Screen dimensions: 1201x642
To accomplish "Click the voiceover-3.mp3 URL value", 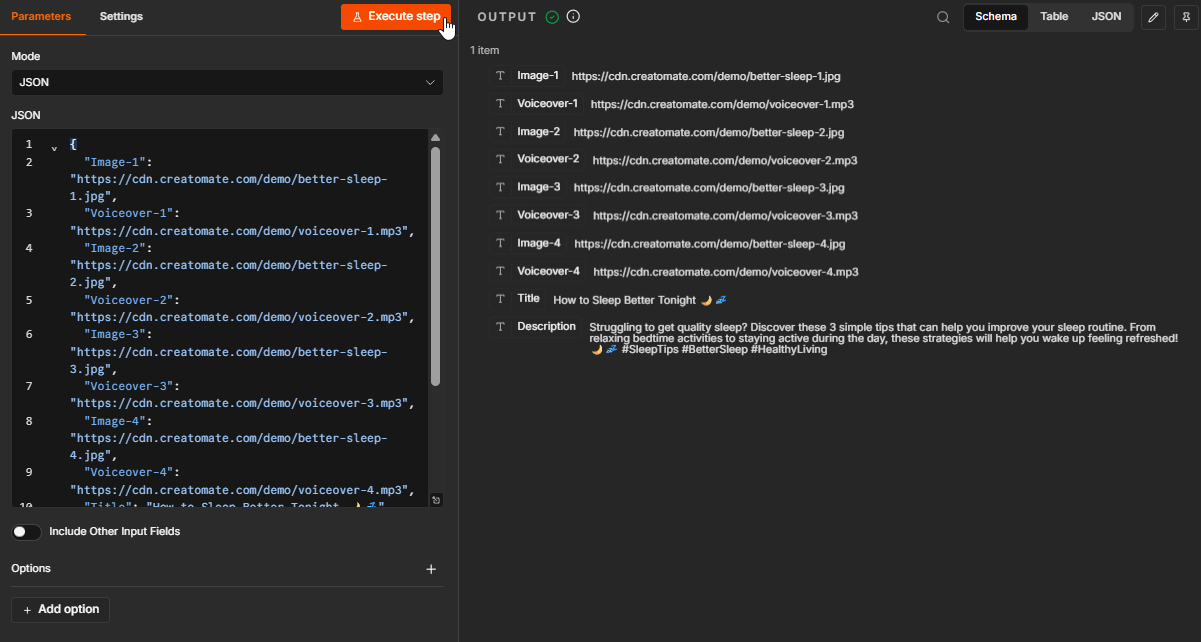I will coord(725,216).
